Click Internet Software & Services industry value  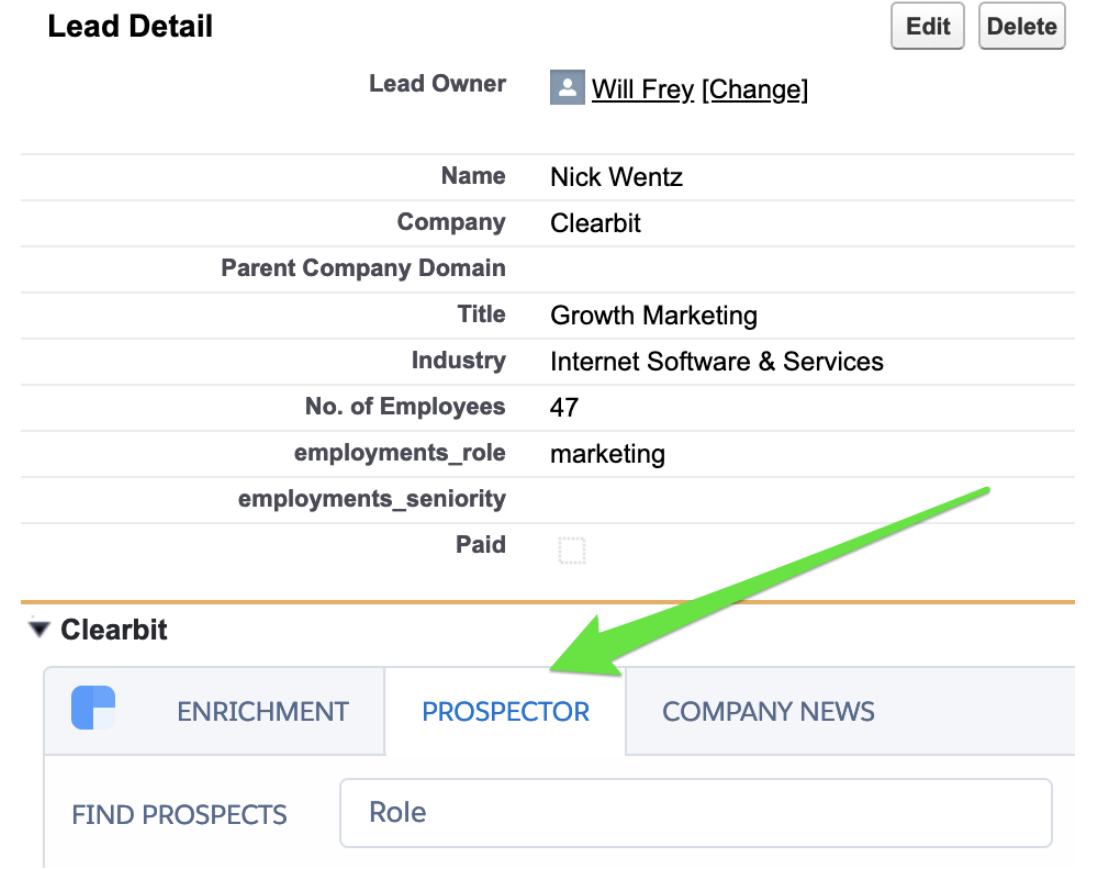[717, 361]
